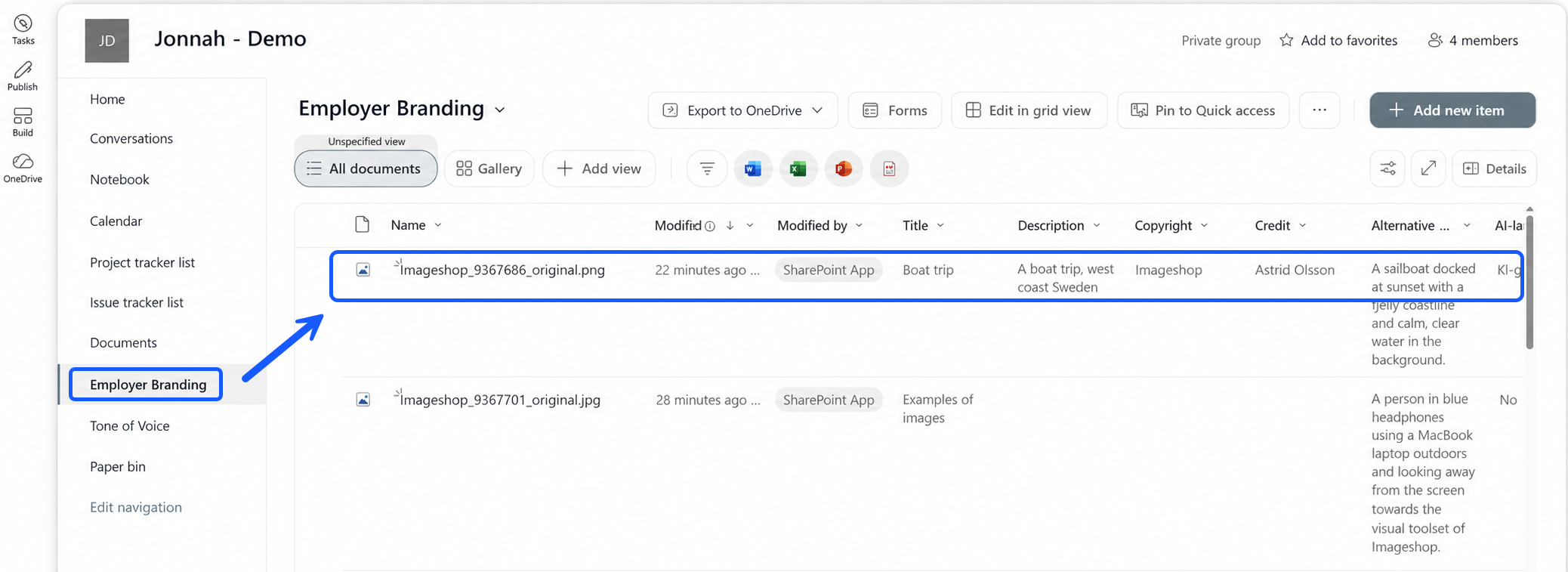Viewport: 1568px width, 572px height.
Task: Click the Imageshop copyright cell
Action: (1168, 270)
